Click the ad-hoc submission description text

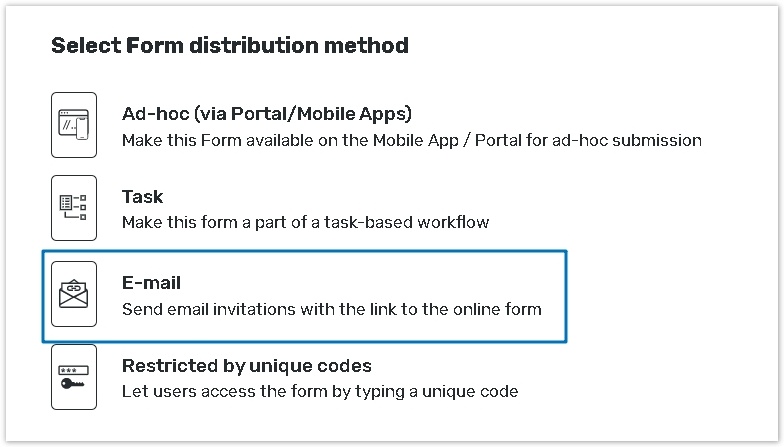click(411, 140)
